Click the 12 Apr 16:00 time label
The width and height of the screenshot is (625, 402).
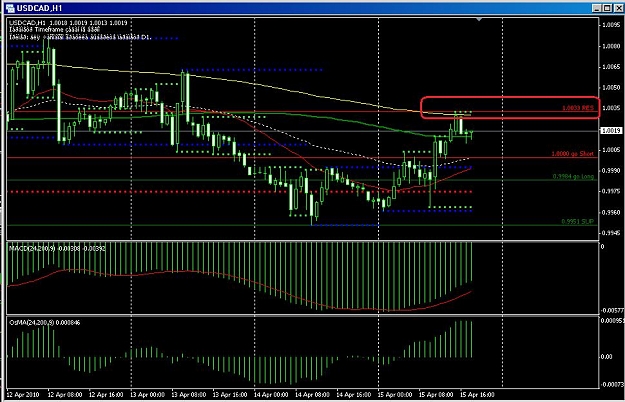106,395
